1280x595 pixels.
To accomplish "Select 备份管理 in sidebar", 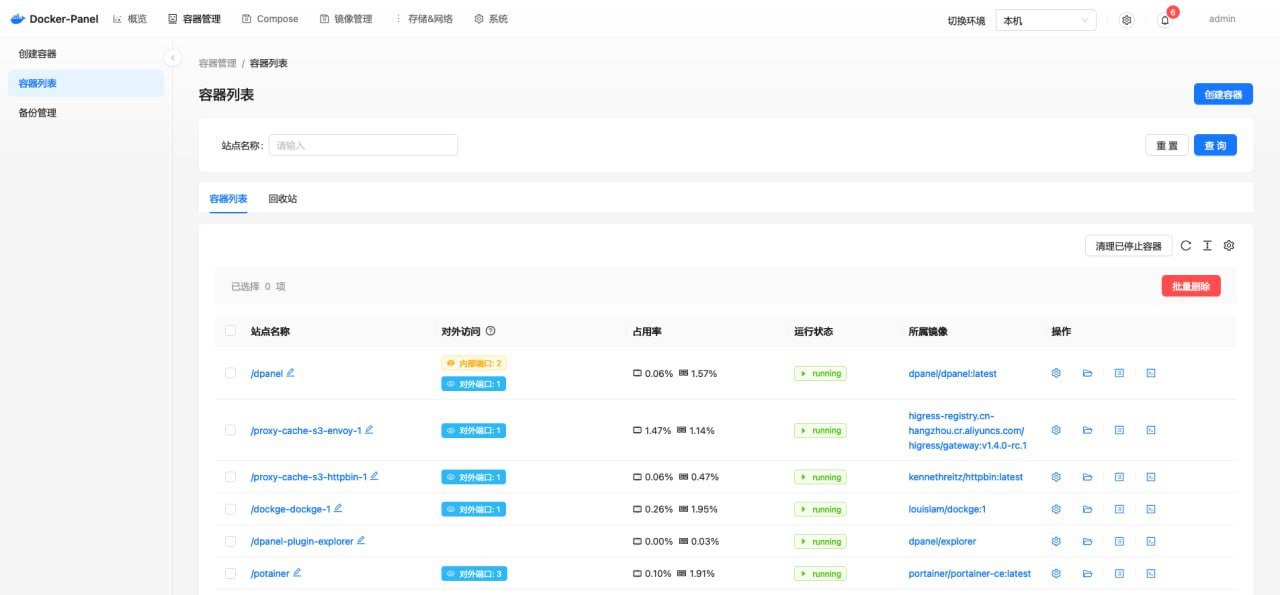I will point(86,113).
